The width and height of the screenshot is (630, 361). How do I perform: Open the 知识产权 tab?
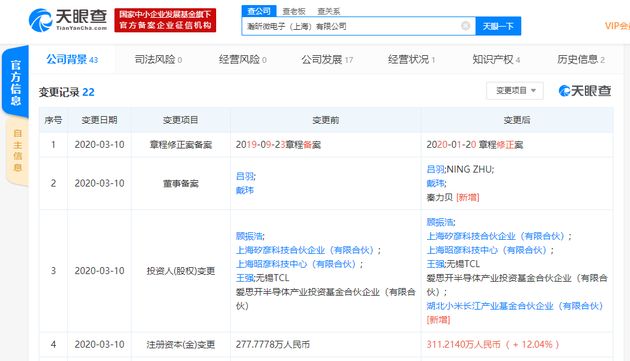[x=496, y=59]
